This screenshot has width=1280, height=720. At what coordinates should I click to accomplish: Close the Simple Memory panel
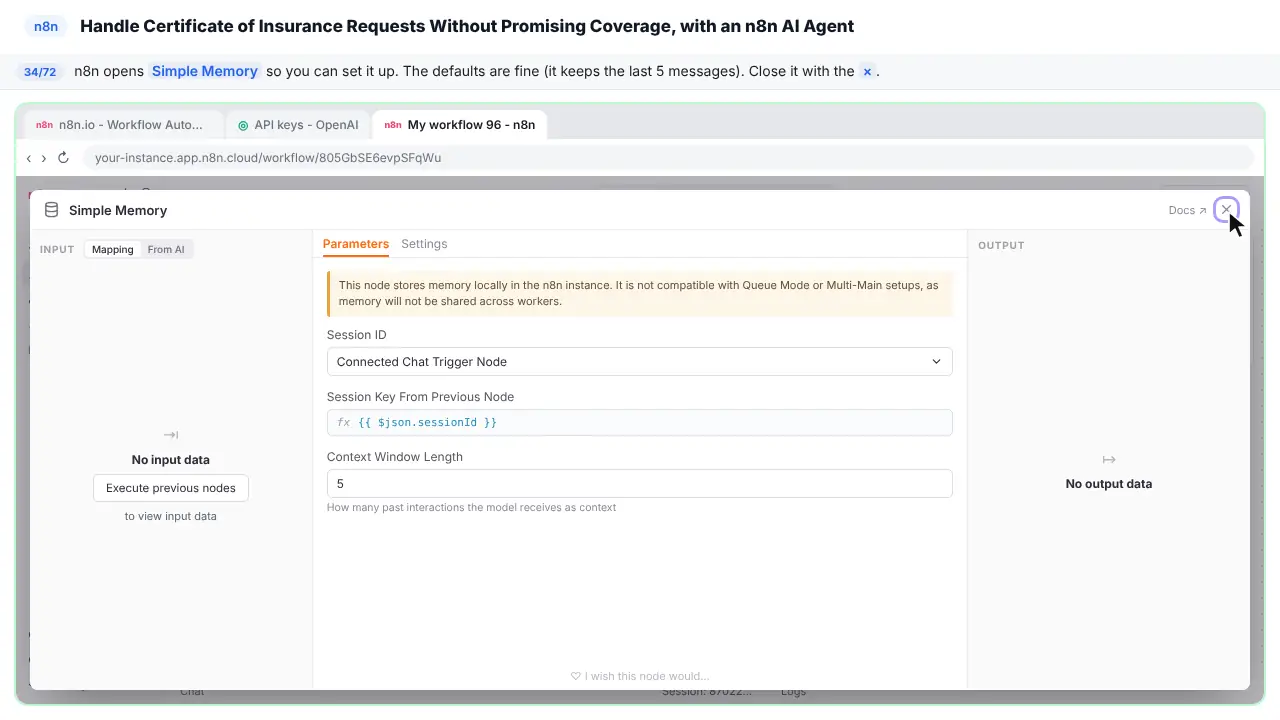coord(1226,210)
